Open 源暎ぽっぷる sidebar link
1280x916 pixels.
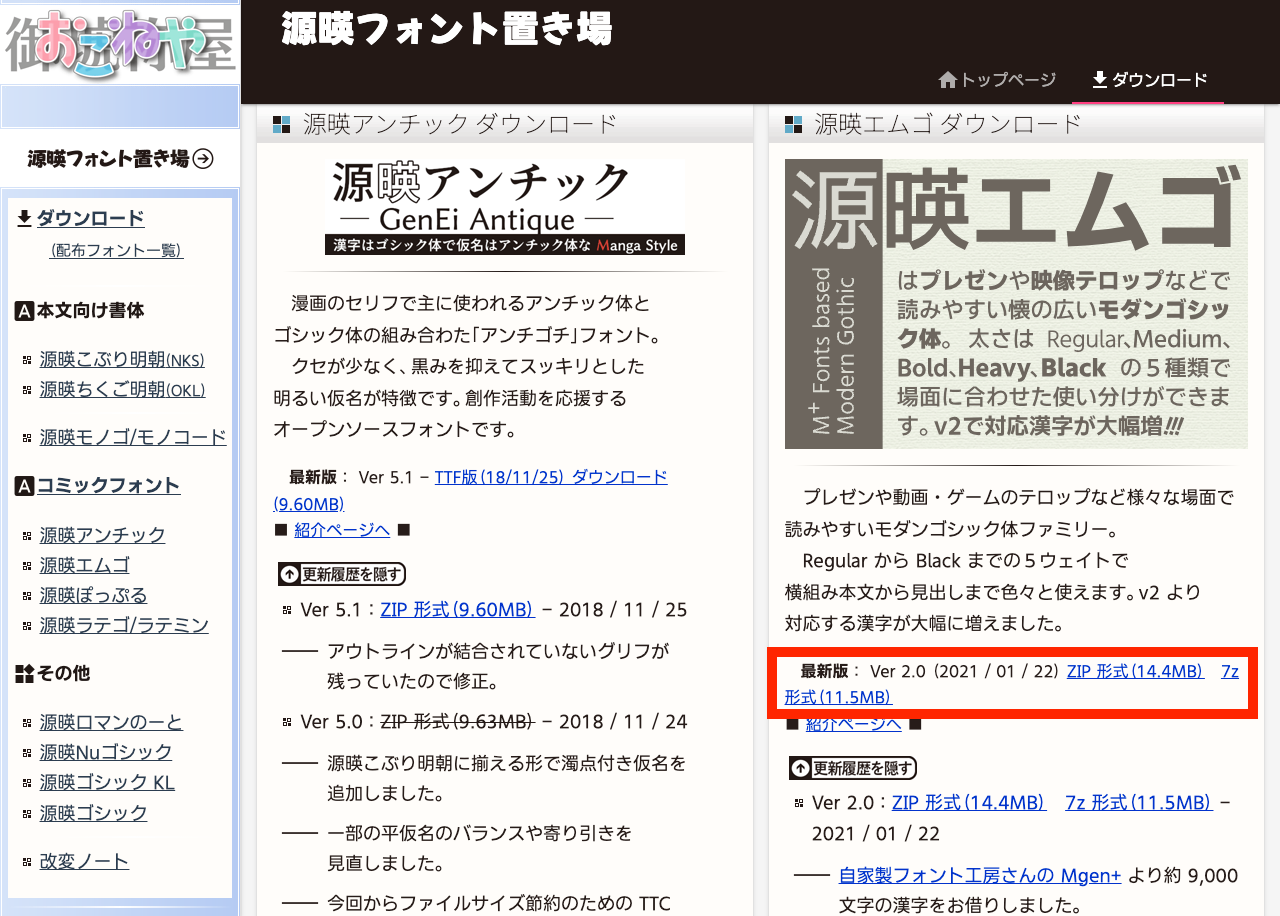[x=94, y=595]
